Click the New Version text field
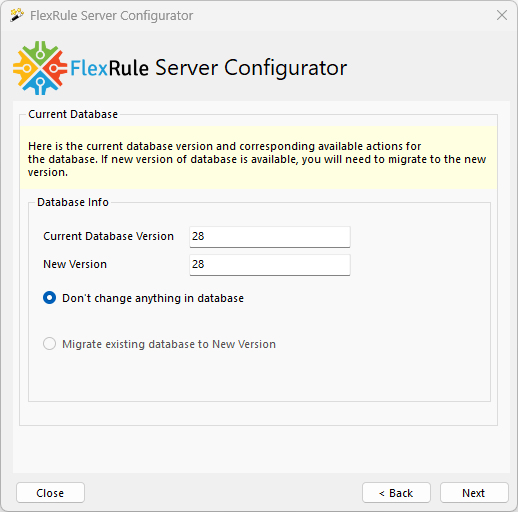 click(x=270, y=265)
